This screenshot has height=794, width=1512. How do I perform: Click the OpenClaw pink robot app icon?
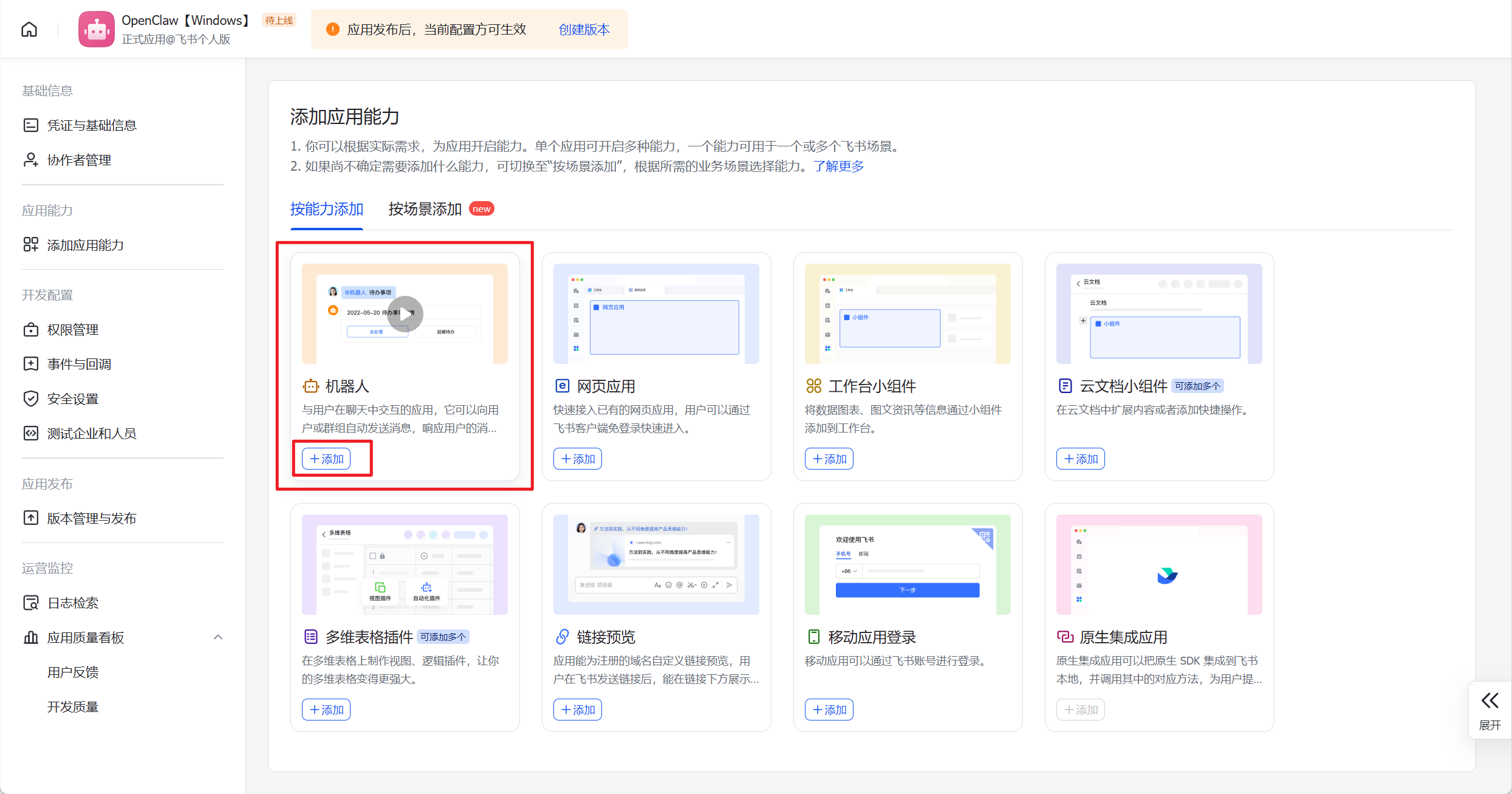pos(96,29)
